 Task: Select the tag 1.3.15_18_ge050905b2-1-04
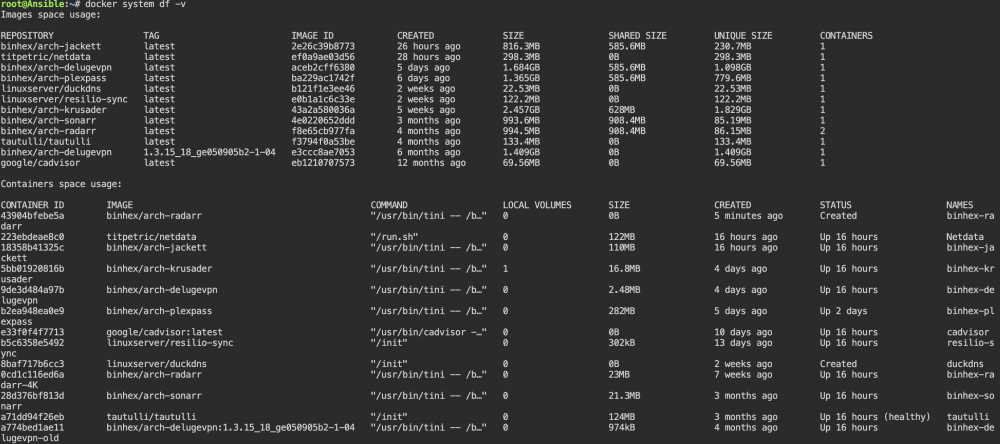point(209,152)
